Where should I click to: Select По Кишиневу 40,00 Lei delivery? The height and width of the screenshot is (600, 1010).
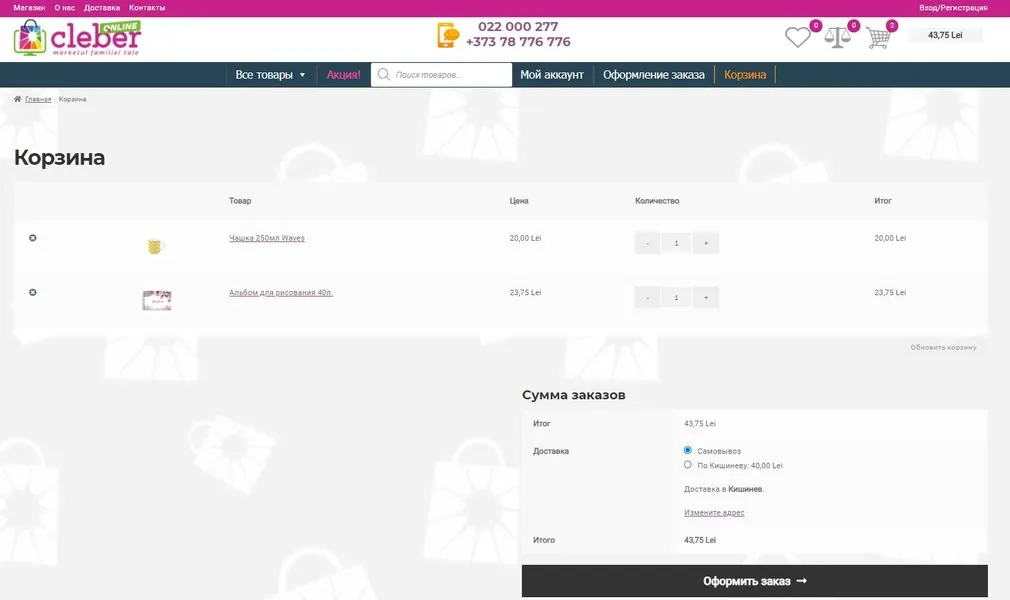pos(687,465)
